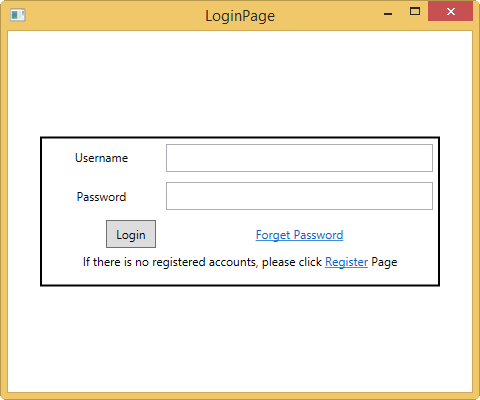Focus the Username text field
Image resolution: width=480 pixels, height=400 pixels.
click(x=299, y=158)
